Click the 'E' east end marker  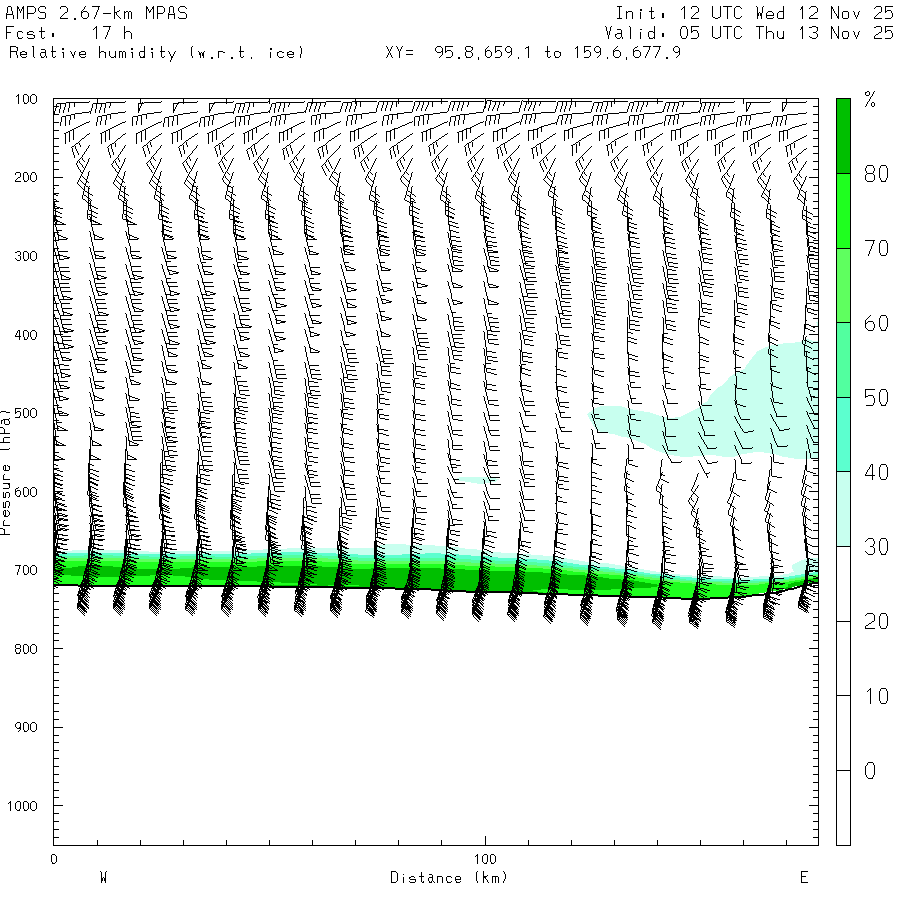tap(804, 878)
